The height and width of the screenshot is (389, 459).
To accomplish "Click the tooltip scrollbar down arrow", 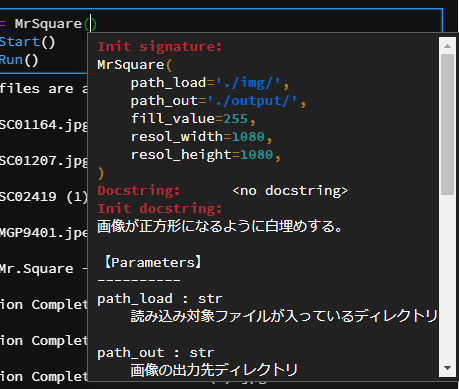I will tap(447, 368).
